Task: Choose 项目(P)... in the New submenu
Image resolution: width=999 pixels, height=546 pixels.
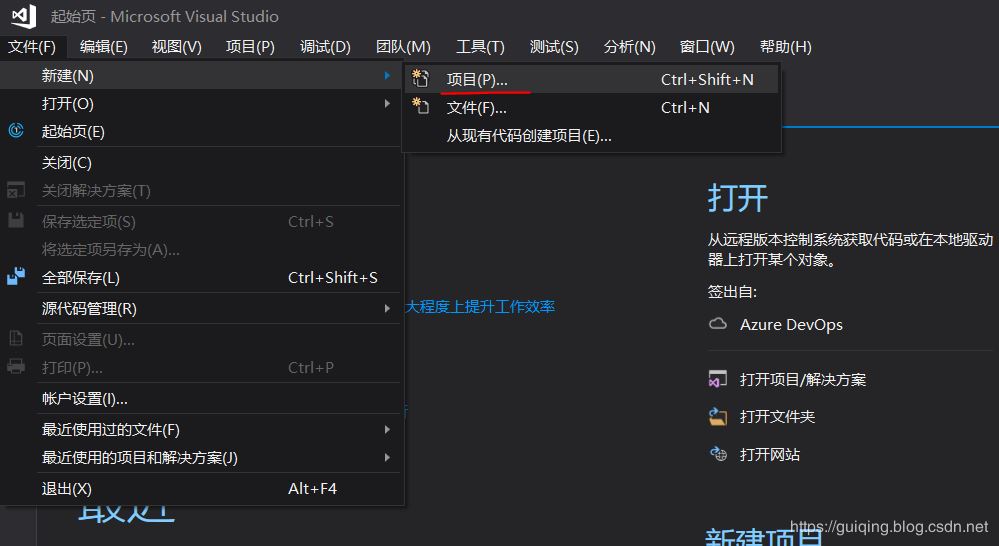Action: (591, 79)
